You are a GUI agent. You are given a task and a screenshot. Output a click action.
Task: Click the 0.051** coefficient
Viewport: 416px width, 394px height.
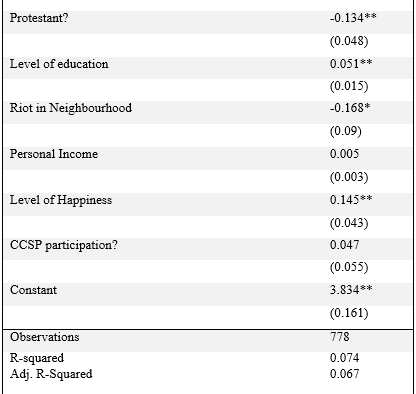351,64
